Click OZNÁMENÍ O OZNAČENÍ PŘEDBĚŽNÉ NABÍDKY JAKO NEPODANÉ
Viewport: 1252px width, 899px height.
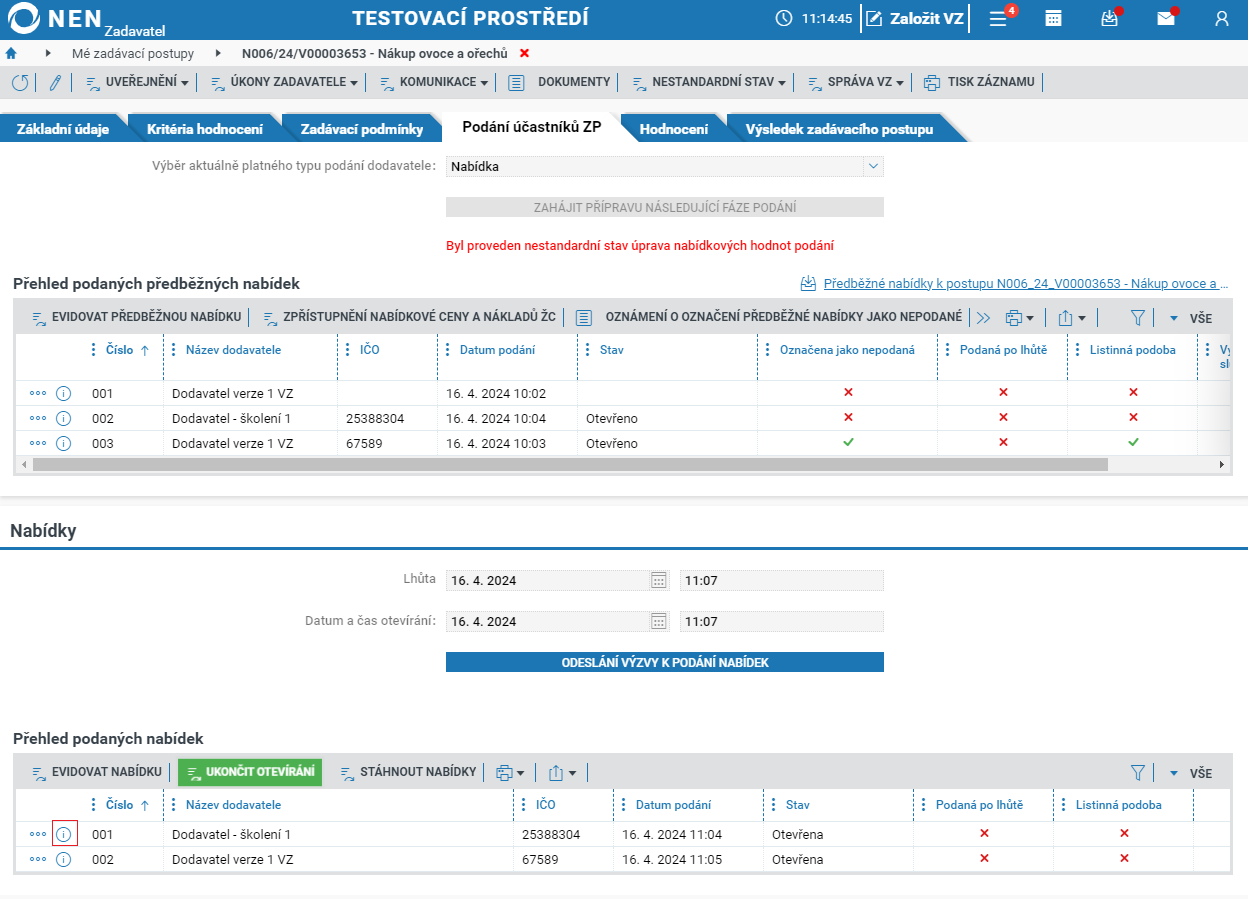click(771, 317)
